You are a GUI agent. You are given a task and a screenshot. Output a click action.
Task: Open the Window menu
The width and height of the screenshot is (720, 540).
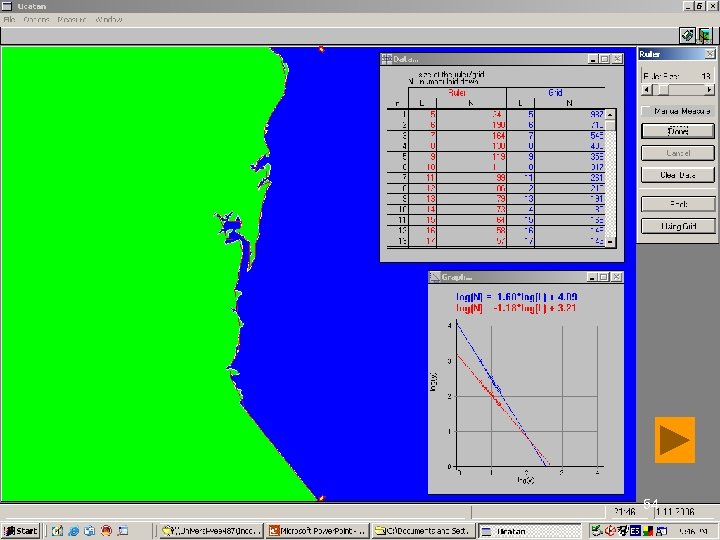[x=109, y=20]
